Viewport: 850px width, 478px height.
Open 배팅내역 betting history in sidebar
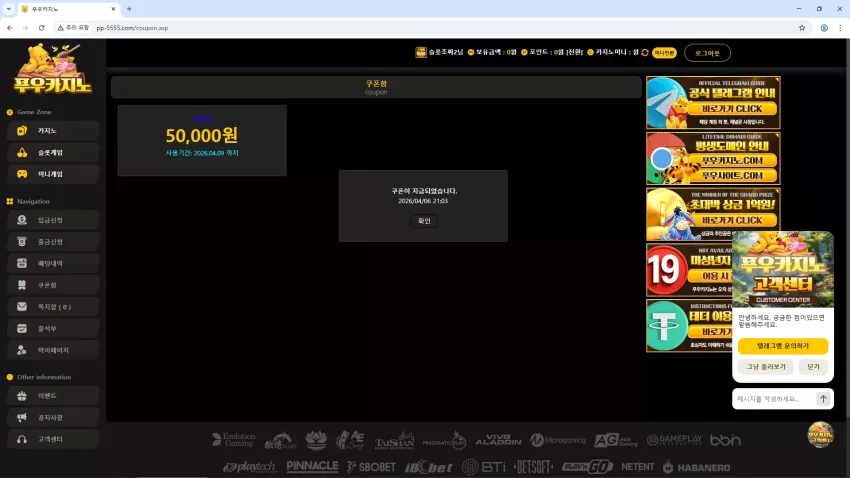pyautogui.click(x=53, y=263)
